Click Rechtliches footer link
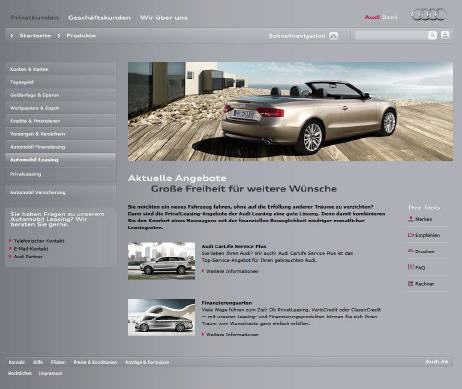Viewport: 462px width, 389px height. click(x=20, y=373)
